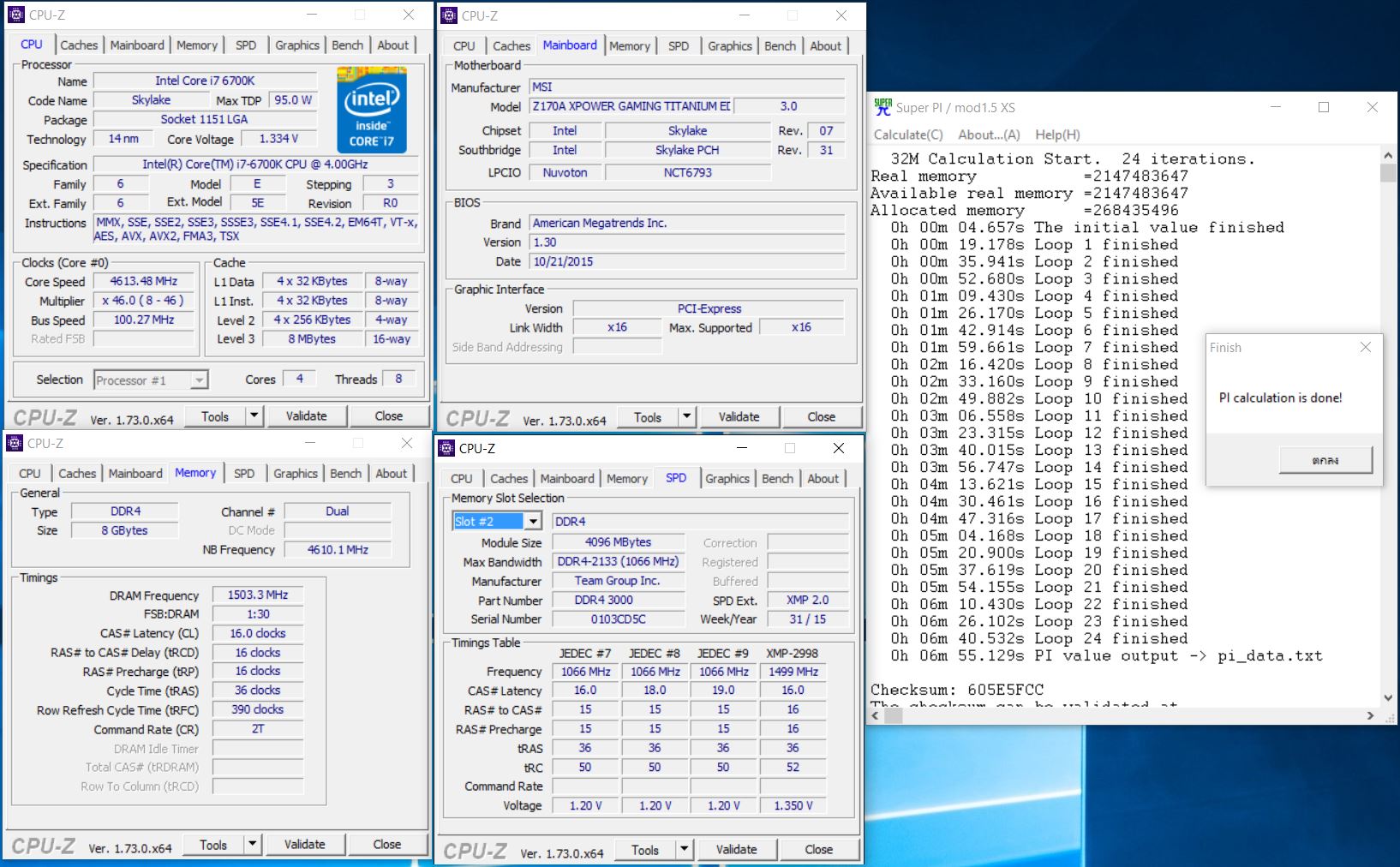Click Close button in the Mainboard tab window
1400x867 pixels.
click(821, 417)
